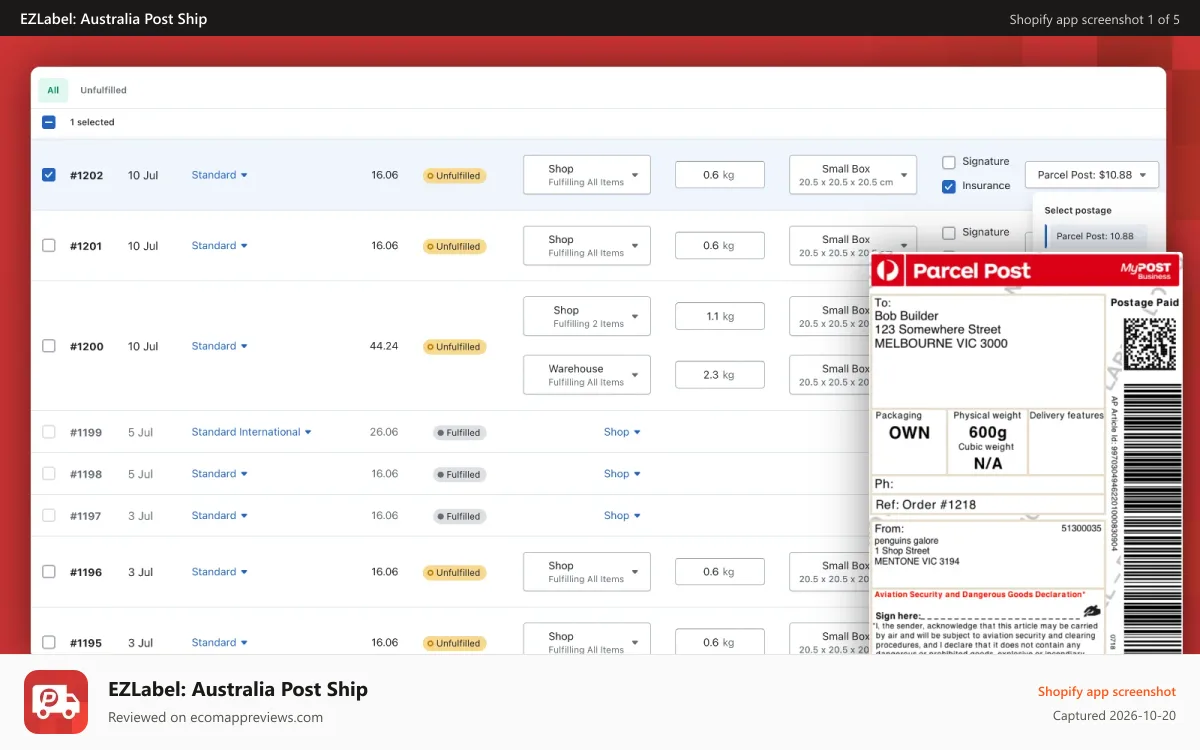Open Shop Fulfilling 2 Items dropdown for #1200

587,316
